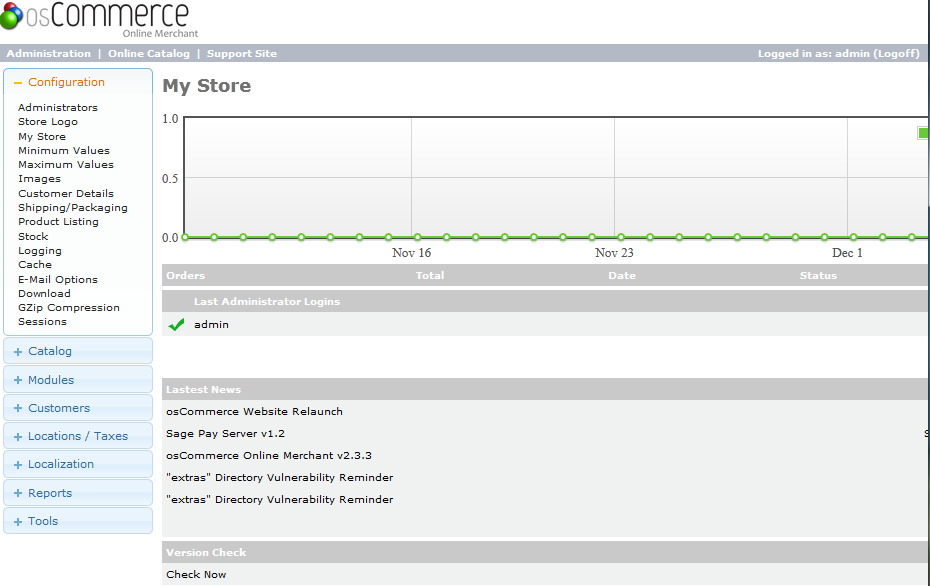Open the Support Site link
930x586 pixels.
pos(242,54)
